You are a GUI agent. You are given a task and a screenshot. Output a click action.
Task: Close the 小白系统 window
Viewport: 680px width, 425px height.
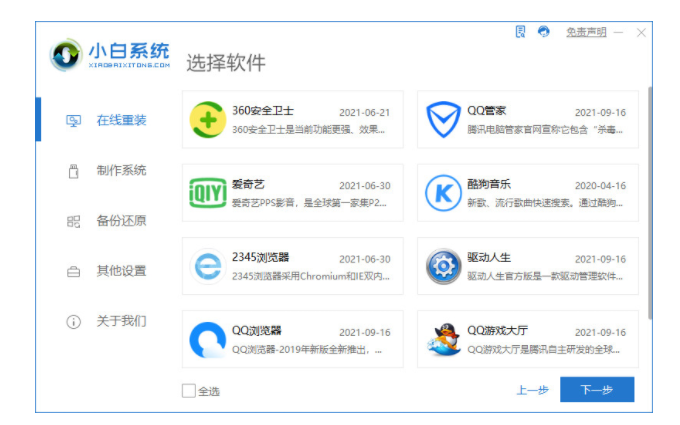point(641,33)
